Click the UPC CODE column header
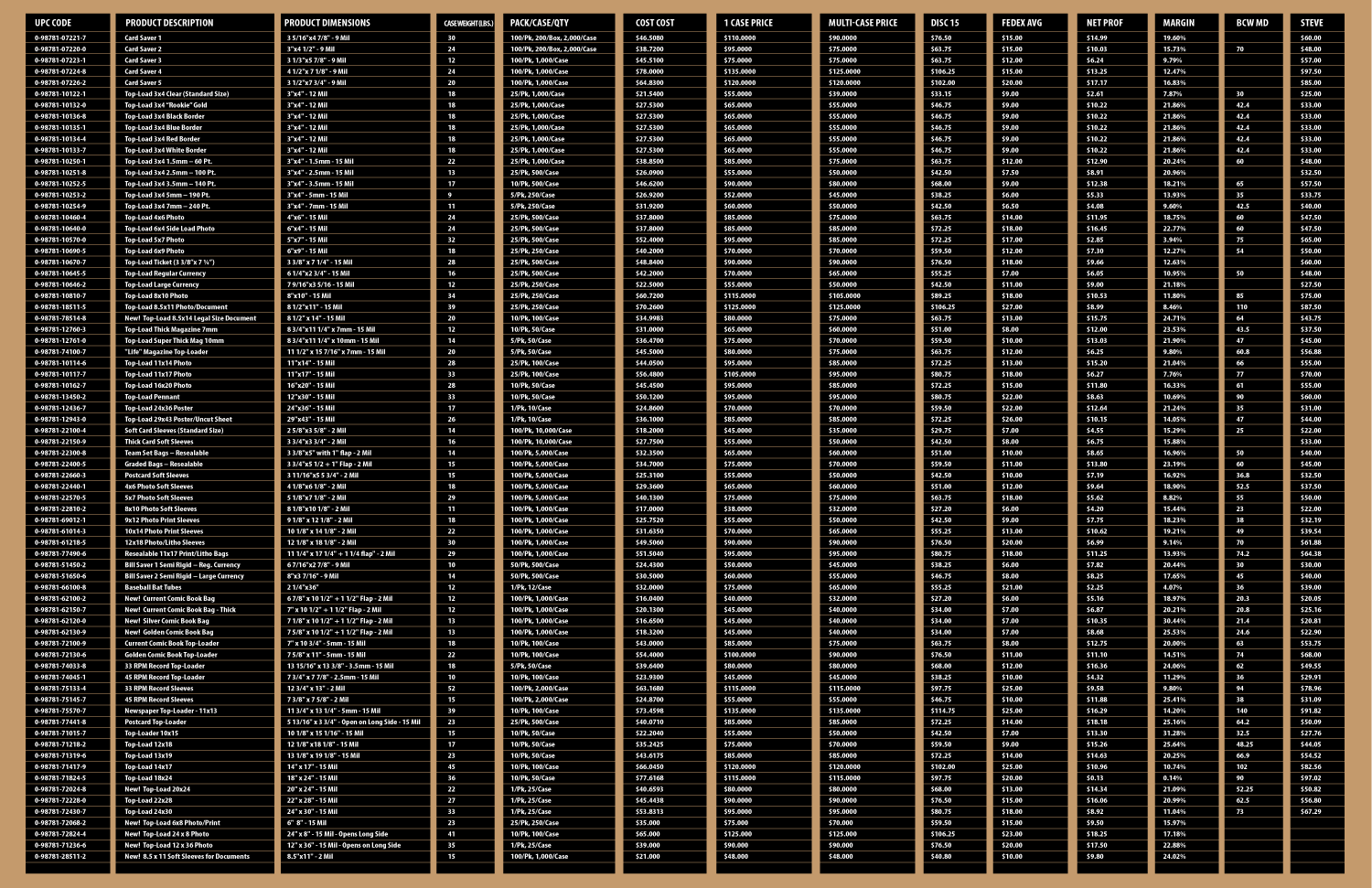 (x=53, y=23)
